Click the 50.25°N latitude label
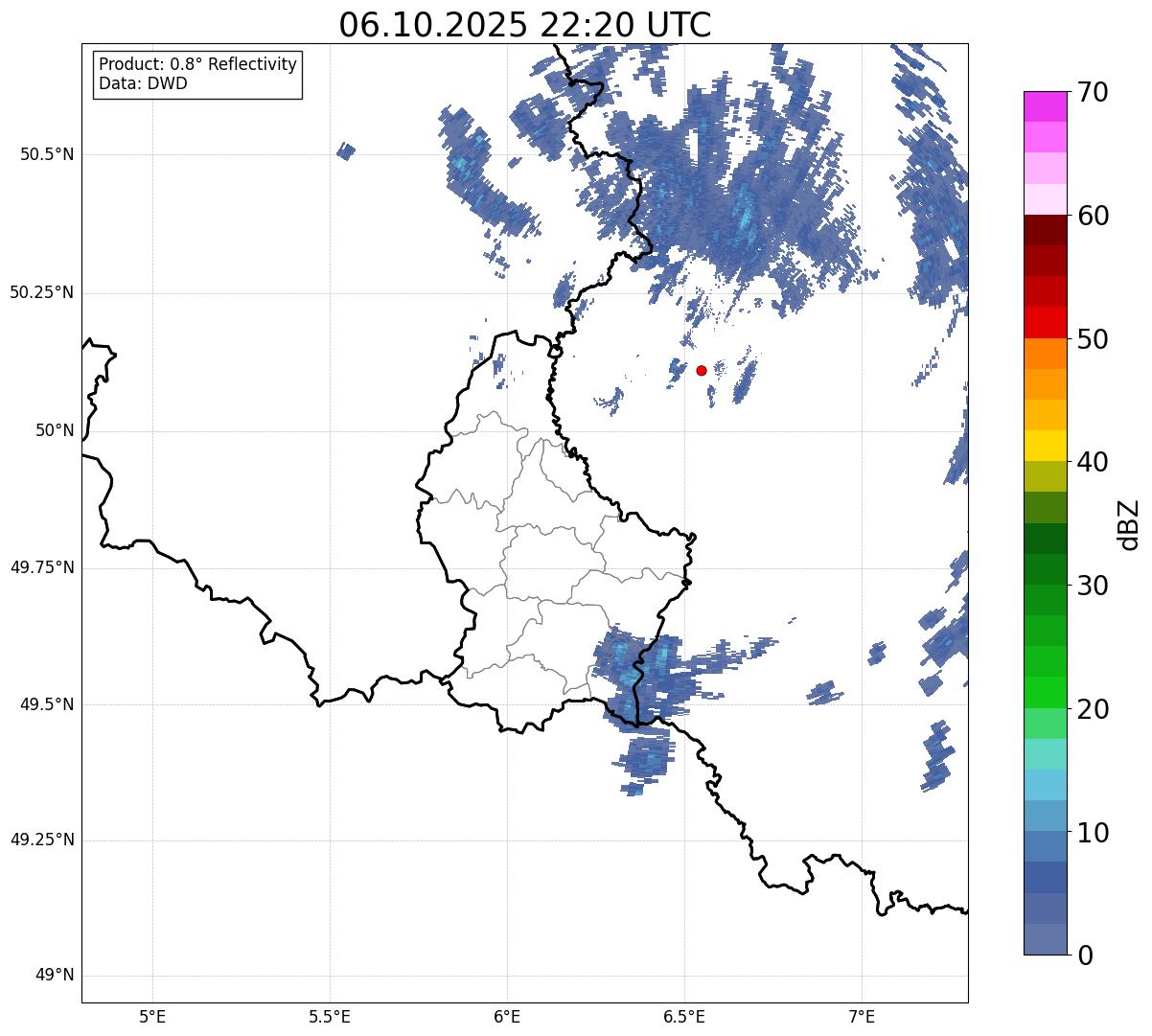The width and height of the screenshot is (1152, 1036). coord(41,292)
